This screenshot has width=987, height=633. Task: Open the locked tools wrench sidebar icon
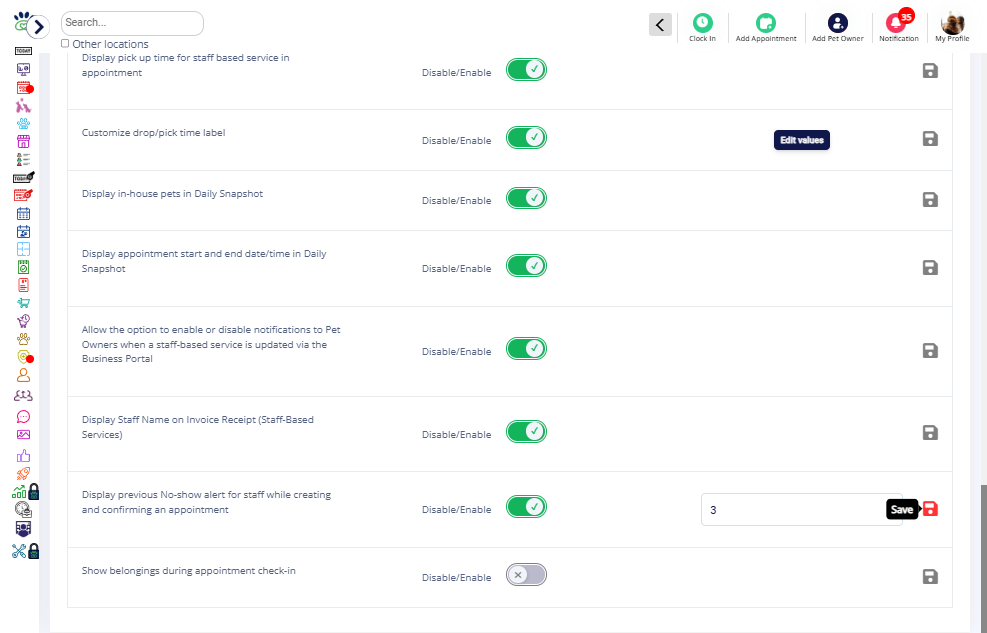25,551
